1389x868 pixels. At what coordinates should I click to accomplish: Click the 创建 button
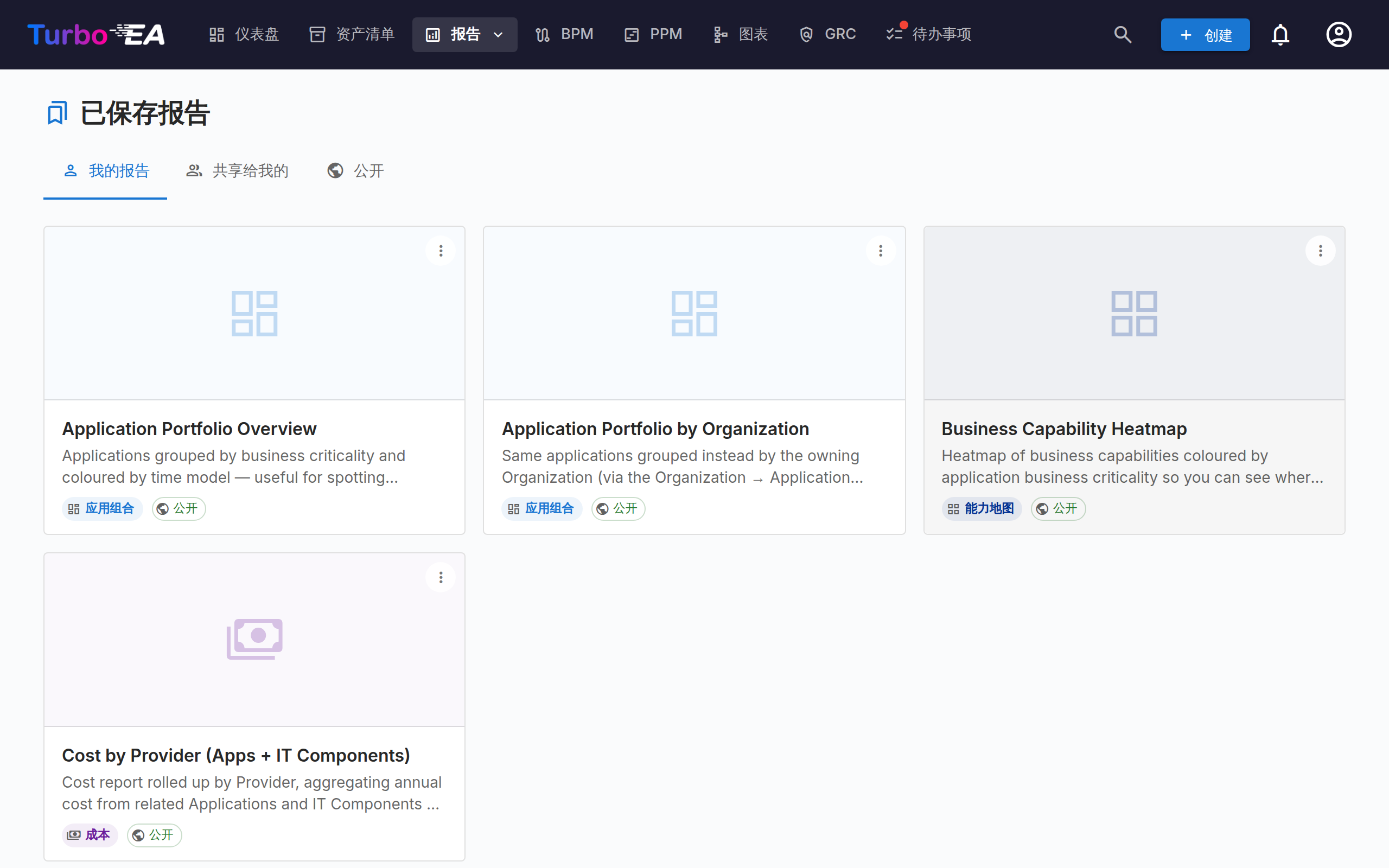click(x=1205, y=34)
